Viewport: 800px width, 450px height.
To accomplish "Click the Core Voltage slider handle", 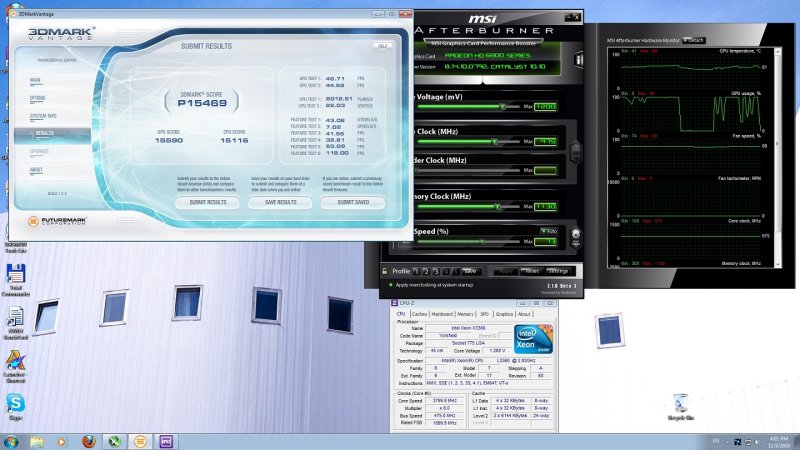I will point(503,107).
